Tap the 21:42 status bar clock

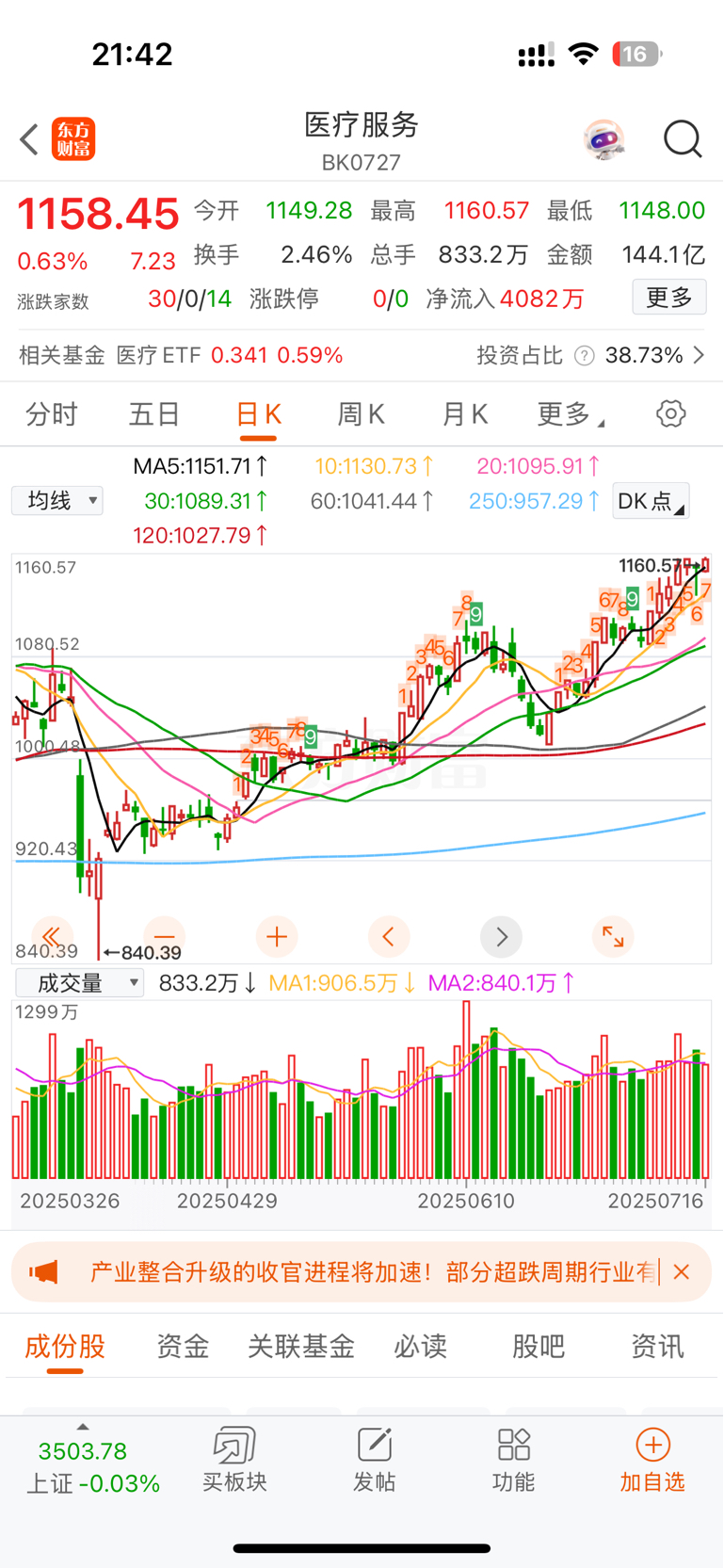point(133,55)
